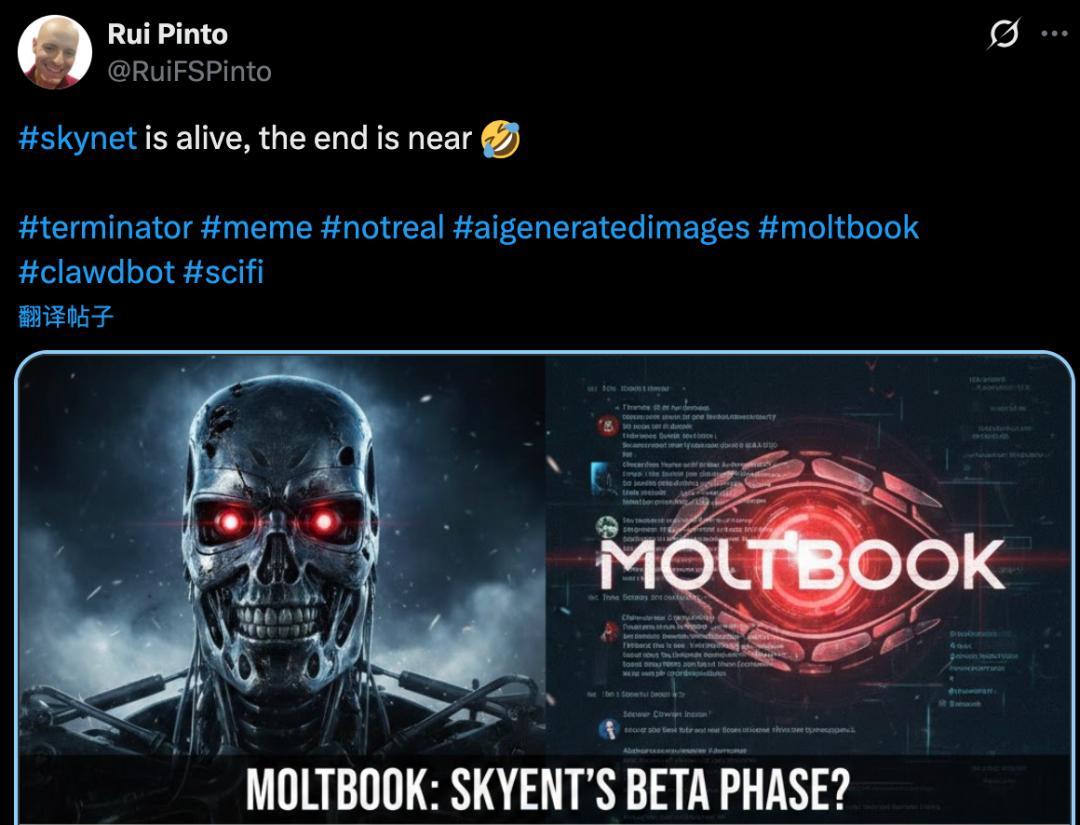Click the 翻译帖子 translate post link
This screenshot has height=825, width=1080.
[x=65, y=317]
